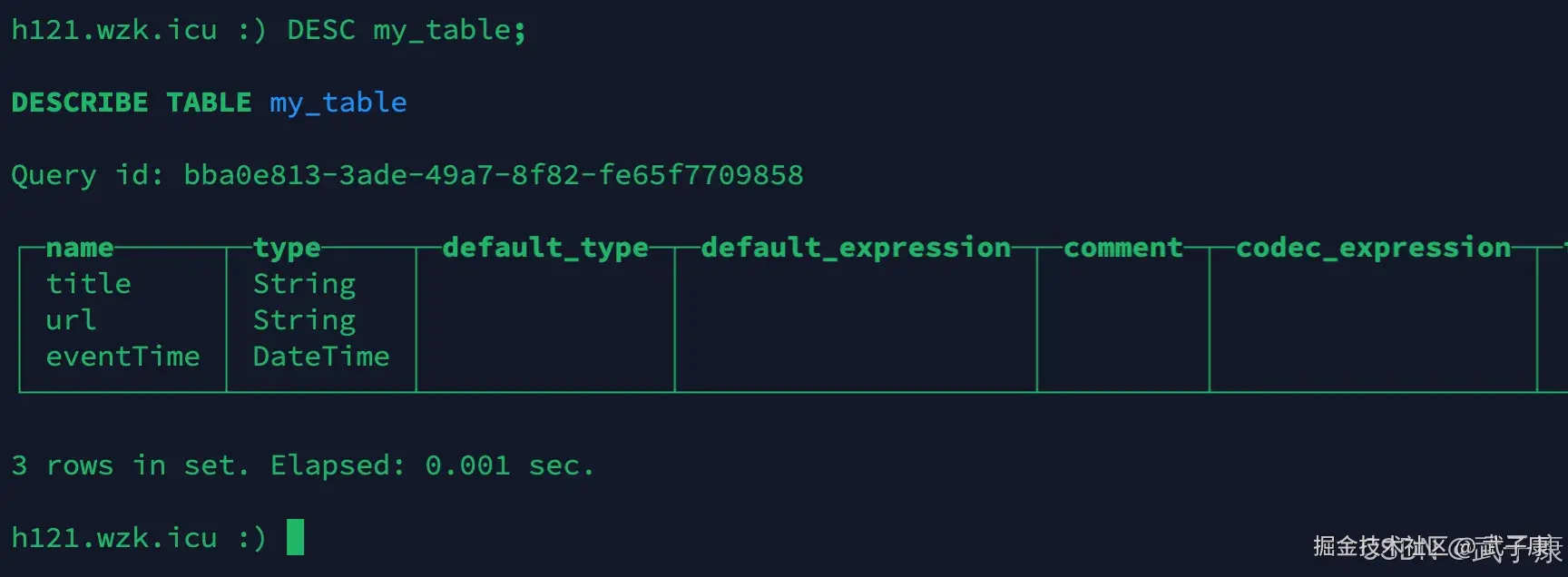Screen dimensions: 1568x577
Task: Click the watermark text in bottom corner
Action: 1436,547
